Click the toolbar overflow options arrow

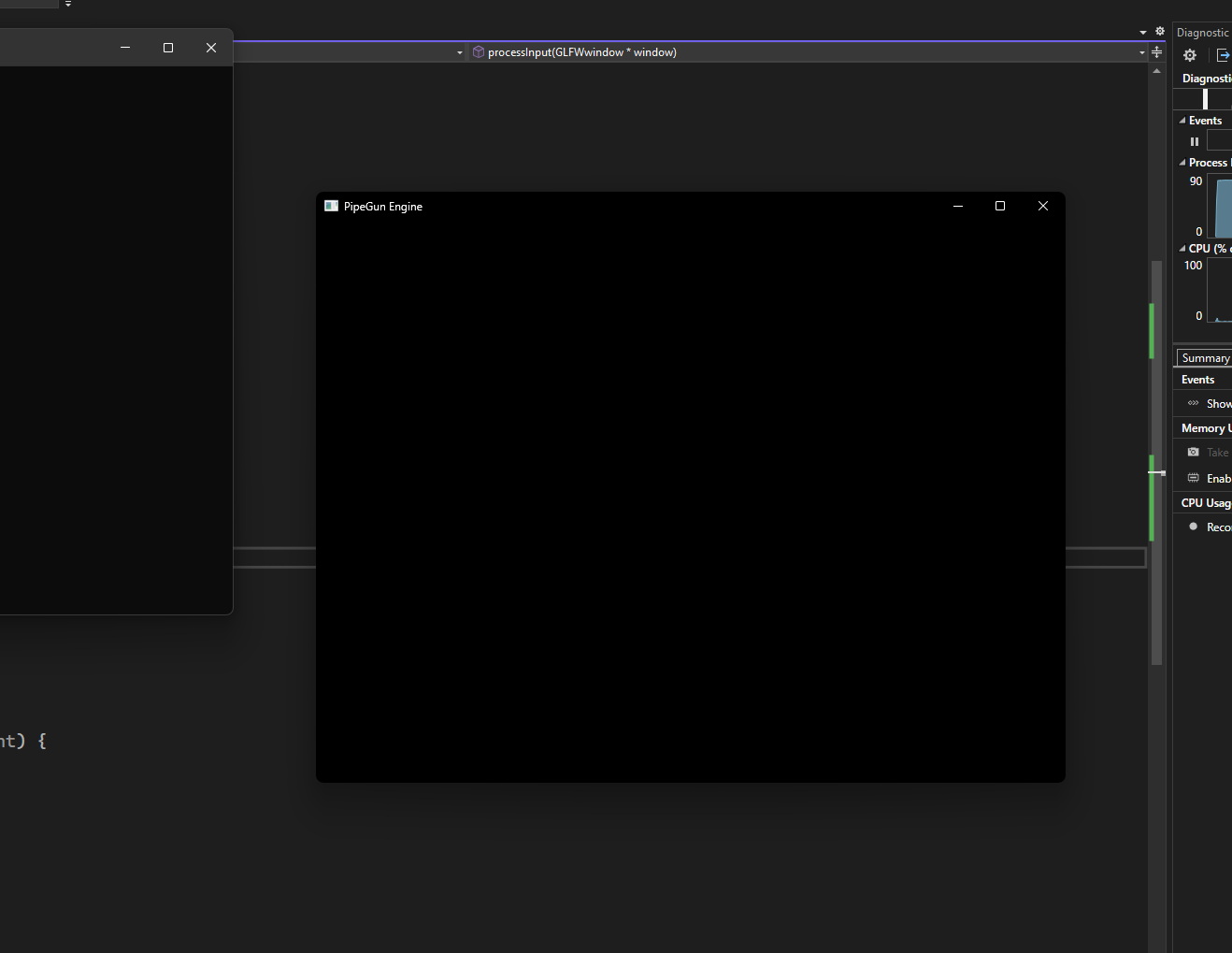click(68, 4)
